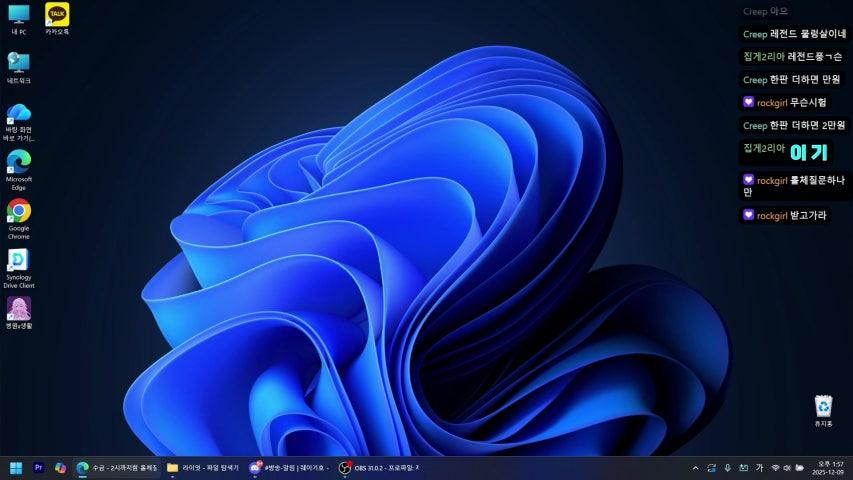The height and width of the screenshot is (480, 853).
Task: Select the 네트워크 desktop icon
Action: [18, 68]
